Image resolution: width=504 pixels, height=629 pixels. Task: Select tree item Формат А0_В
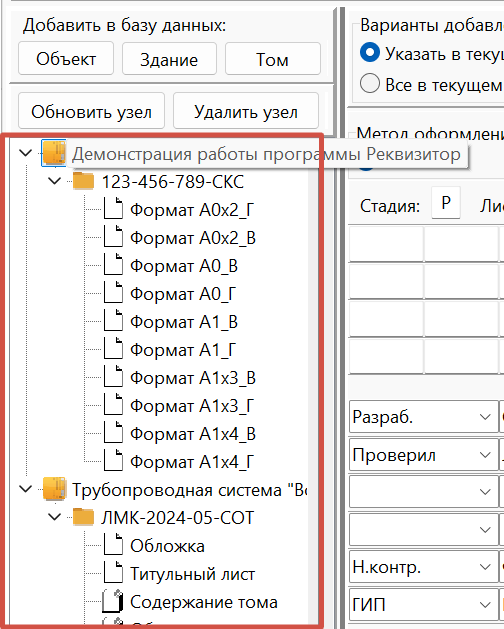point(184,266)
